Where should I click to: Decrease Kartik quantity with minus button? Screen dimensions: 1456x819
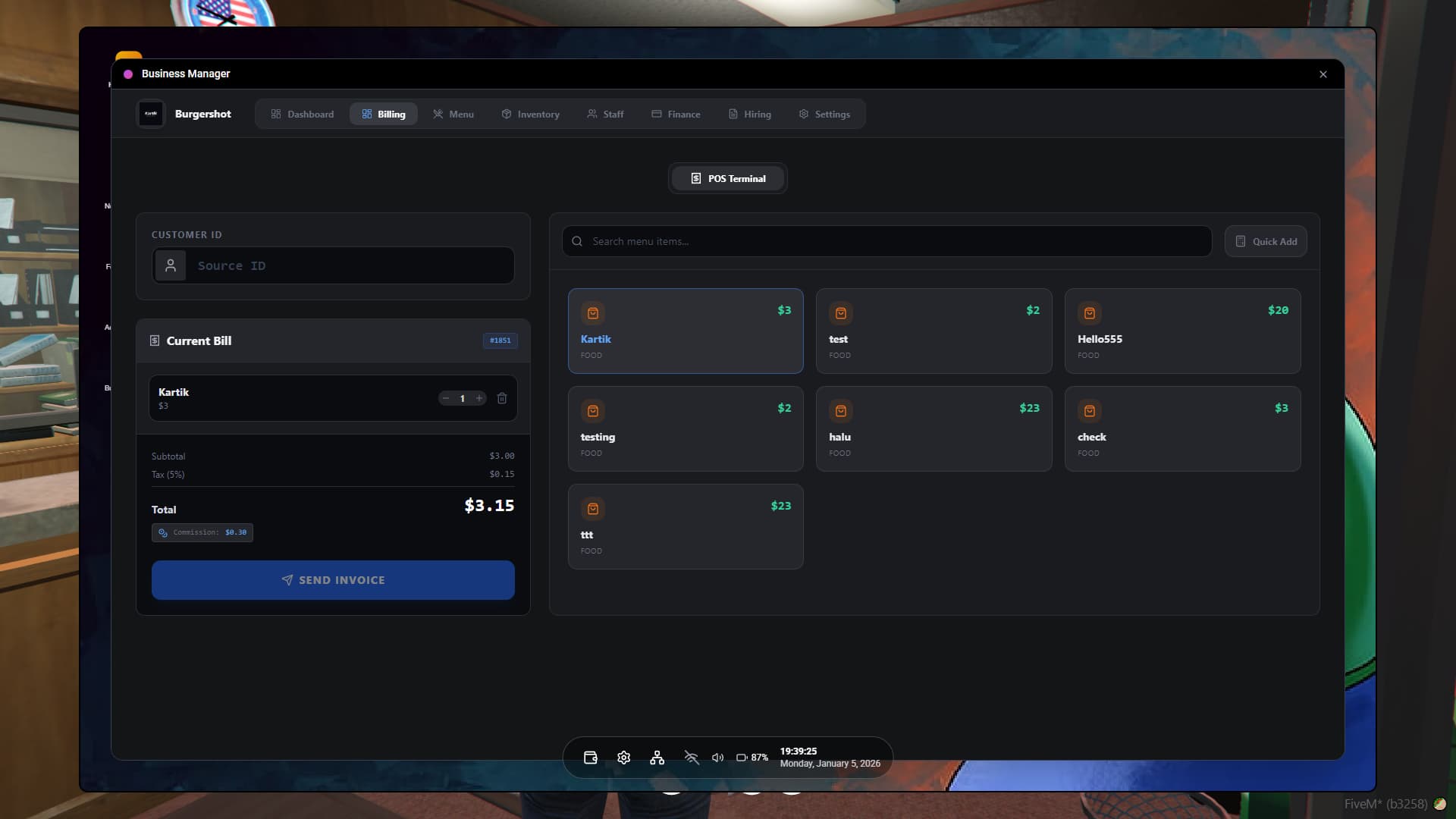446,398
